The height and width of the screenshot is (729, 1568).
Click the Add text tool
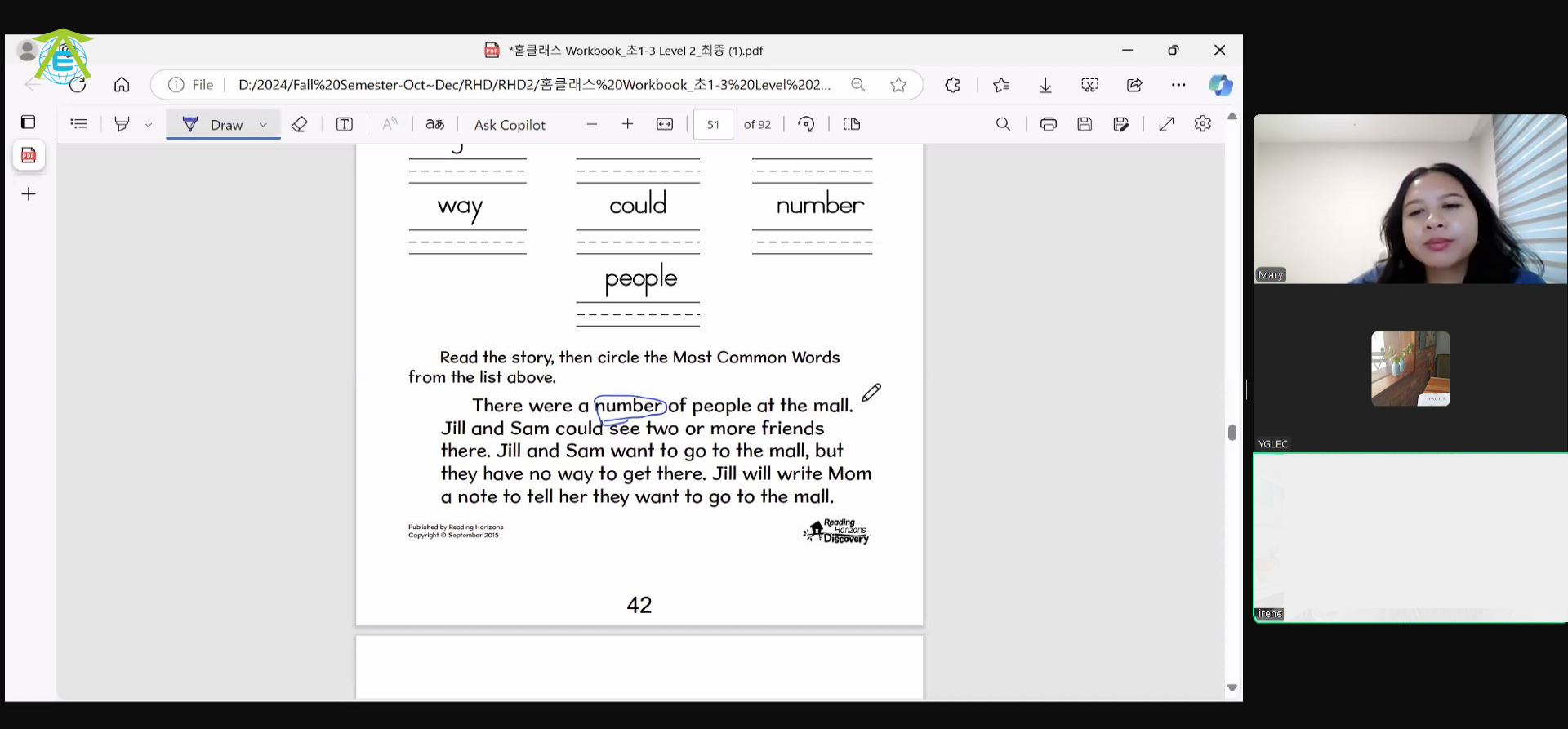coord(345,124)
